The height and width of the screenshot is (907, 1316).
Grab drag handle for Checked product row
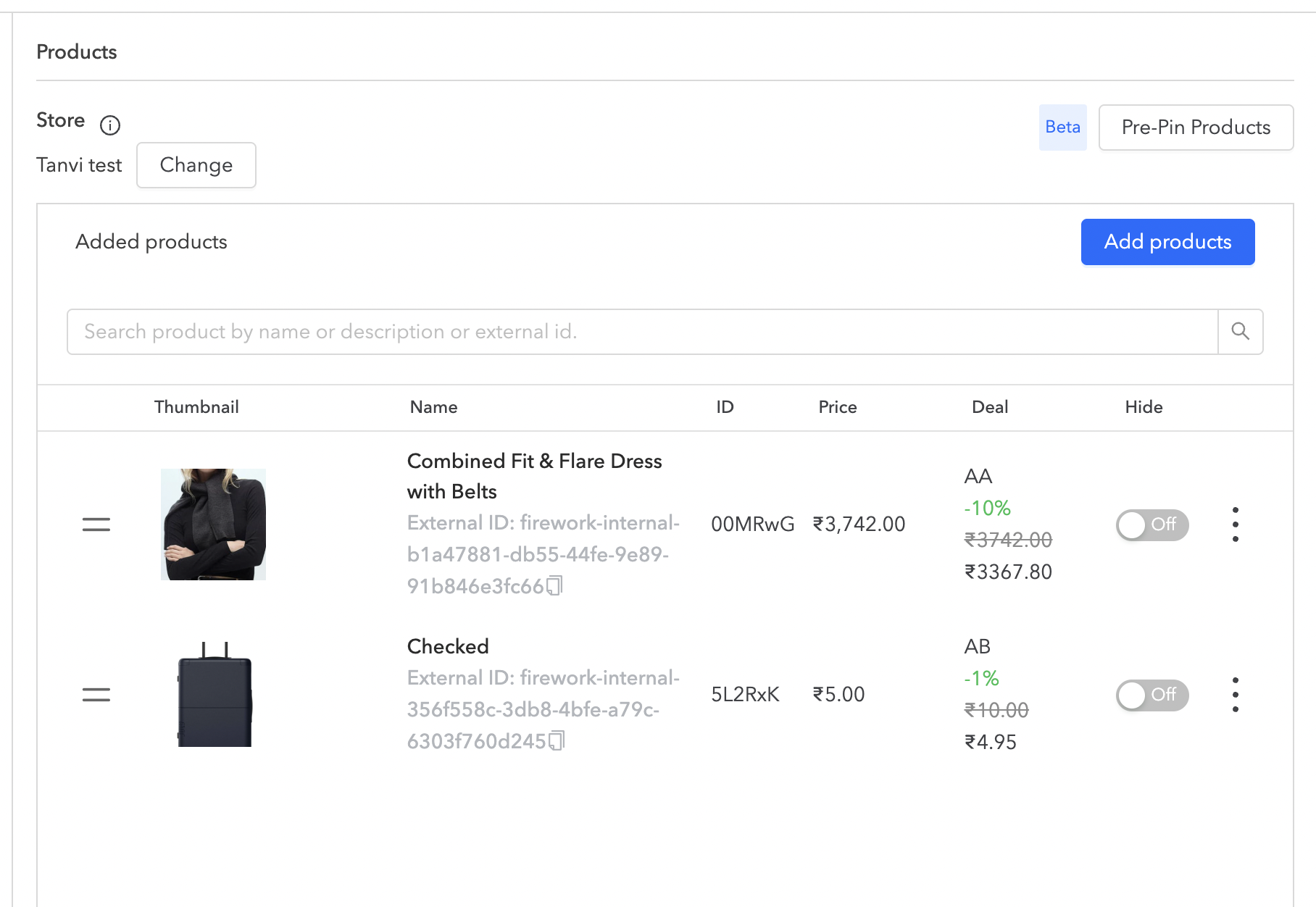[96, 695]
